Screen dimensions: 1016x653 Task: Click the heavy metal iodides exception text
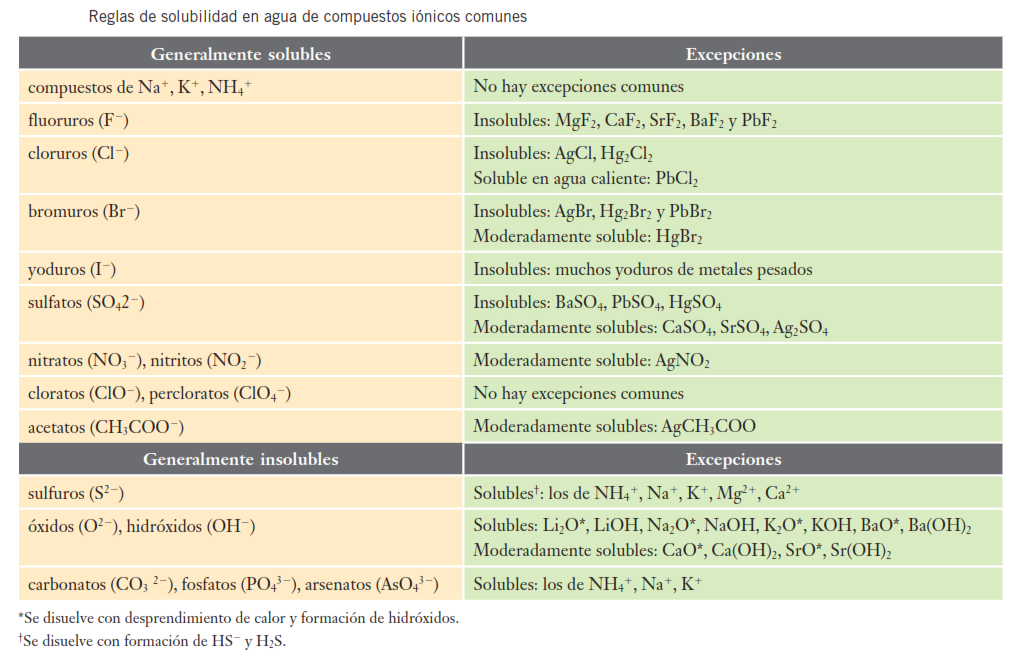pyautogui.click(x=643, y=269)
